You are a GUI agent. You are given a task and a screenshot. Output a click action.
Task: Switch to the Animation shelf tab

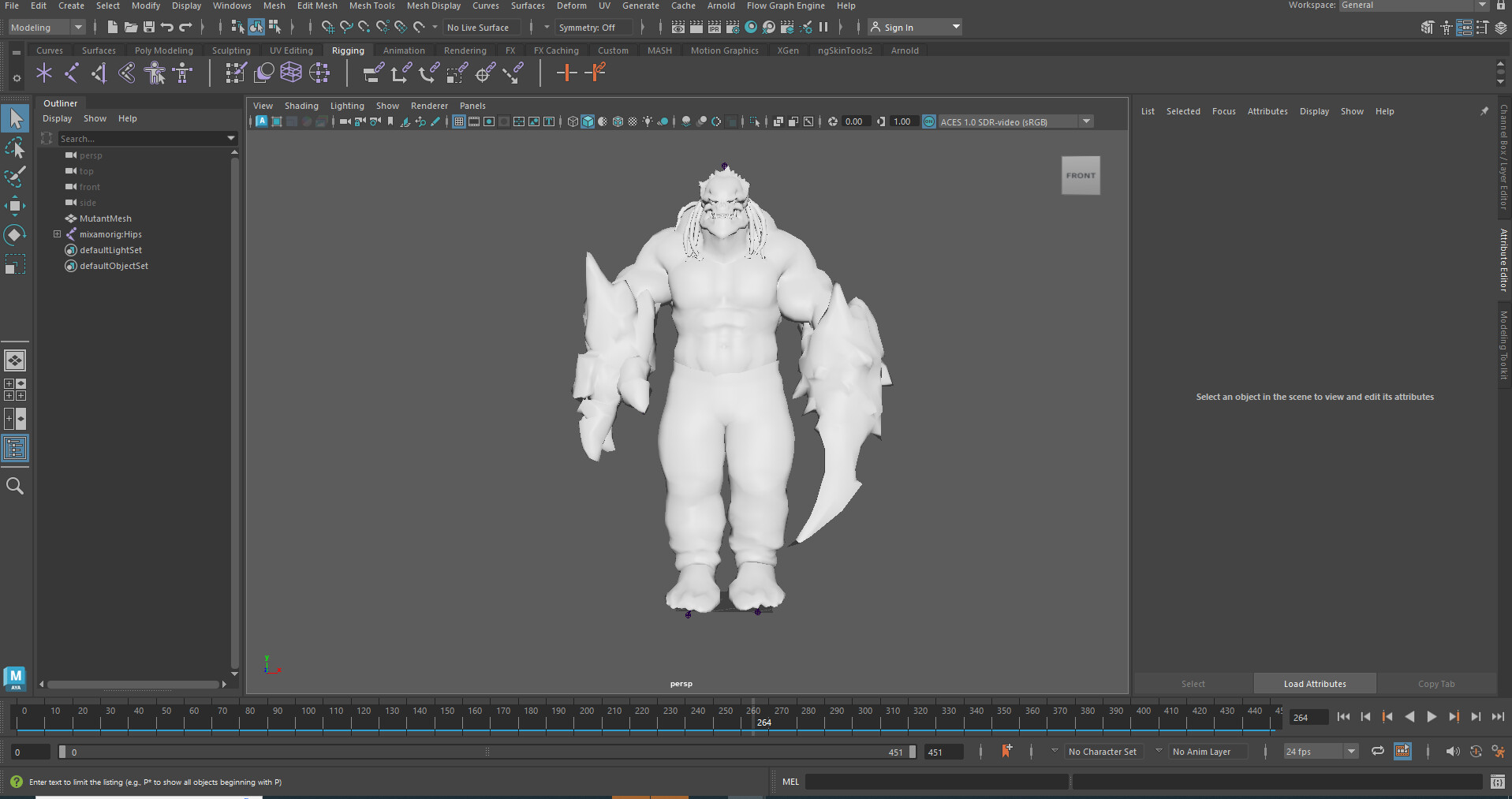[404, 50]
